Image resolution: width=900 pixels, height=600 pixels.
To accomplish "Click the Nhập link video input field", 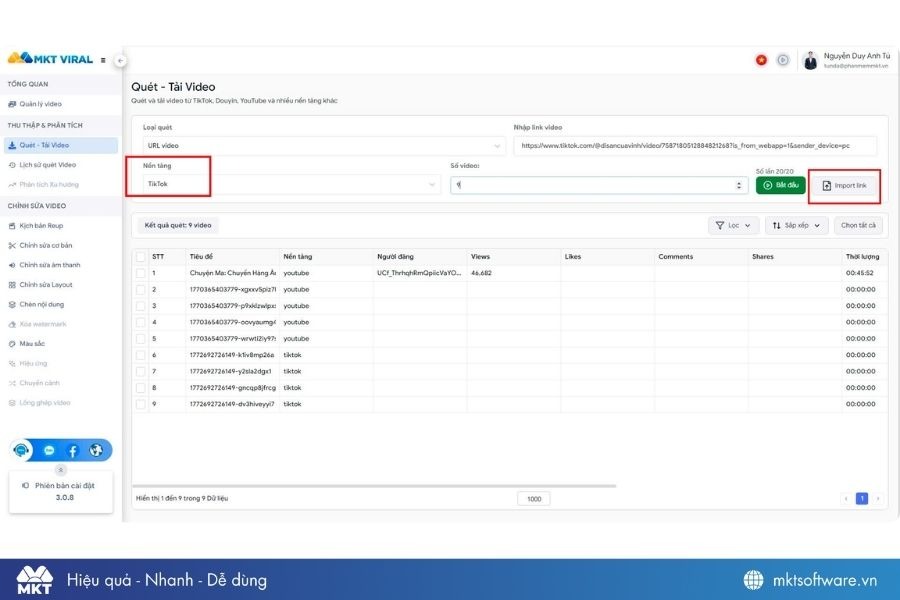I will pyautogui.click(x=695, y=146).
